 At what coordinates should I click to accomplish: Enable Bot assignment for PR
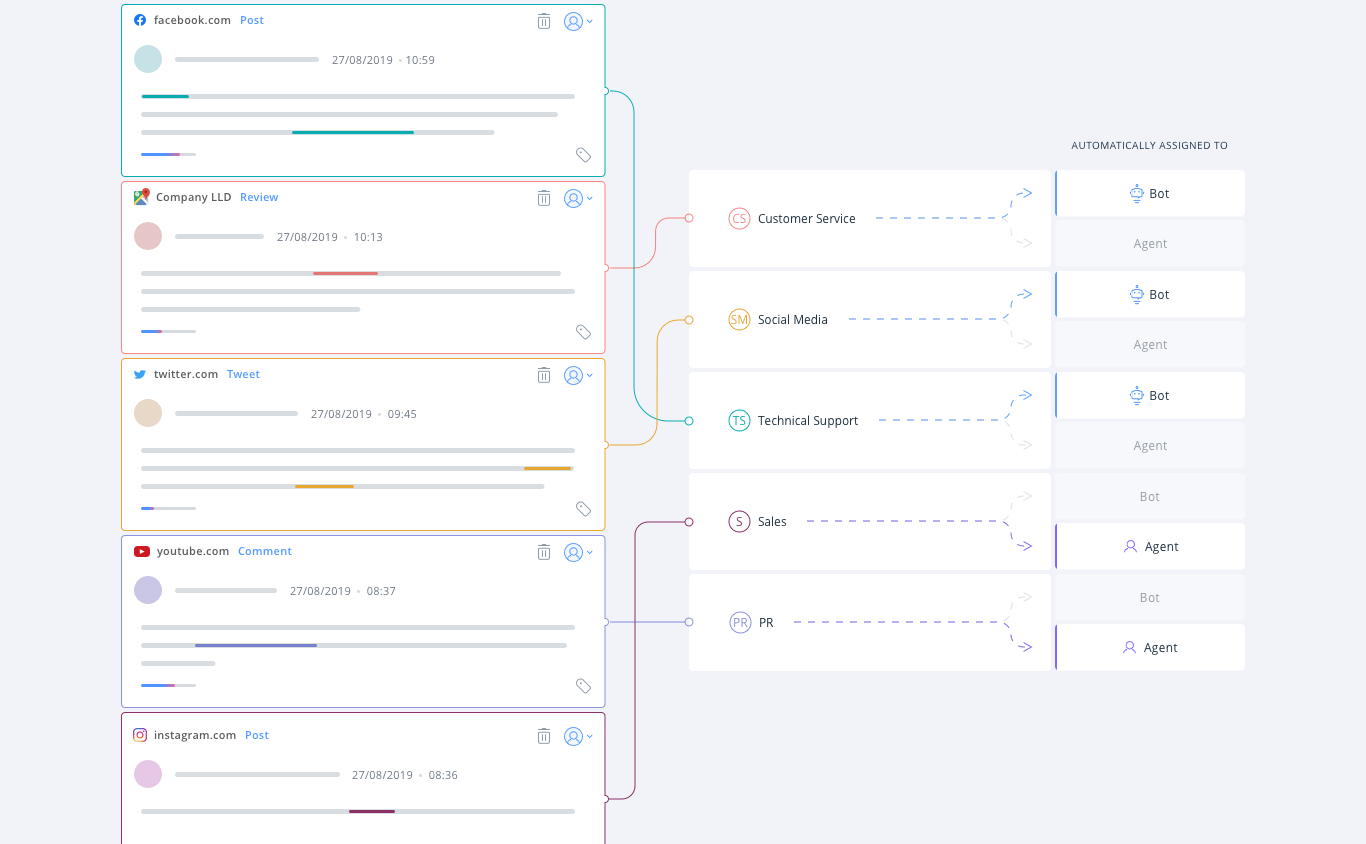[1149, 597]
